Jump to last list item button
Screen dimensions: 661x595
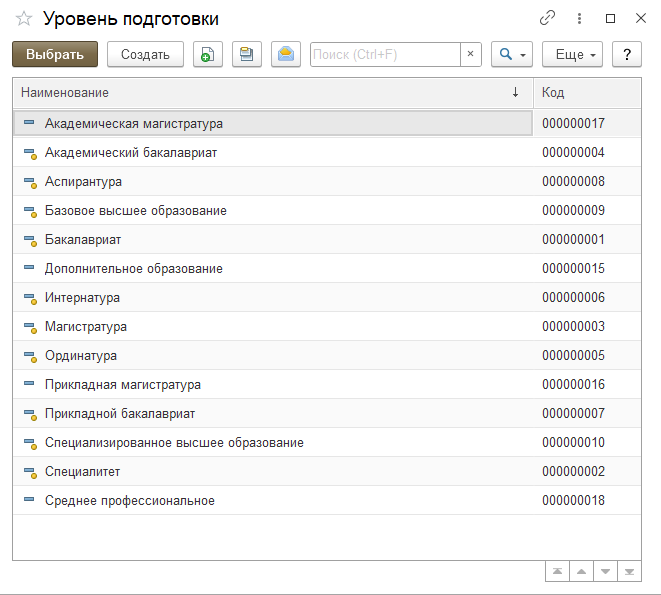(629, 571)
